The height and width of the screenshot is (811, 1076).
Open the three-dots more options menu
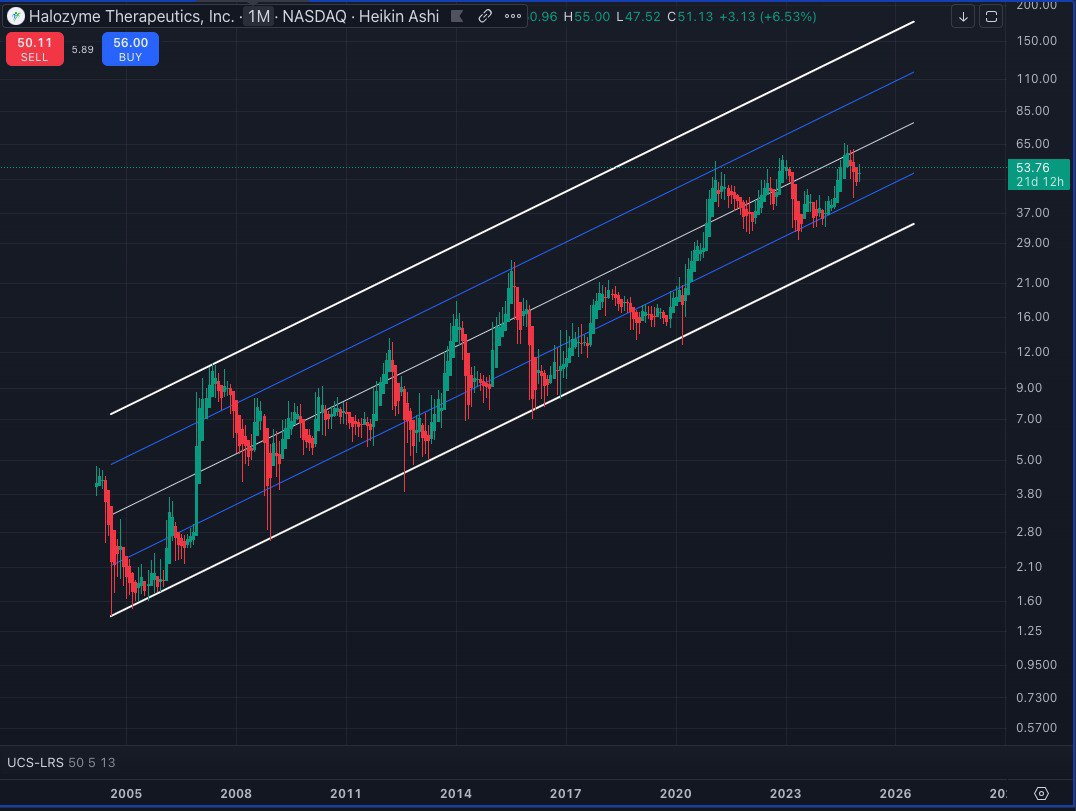coord(513,17)
